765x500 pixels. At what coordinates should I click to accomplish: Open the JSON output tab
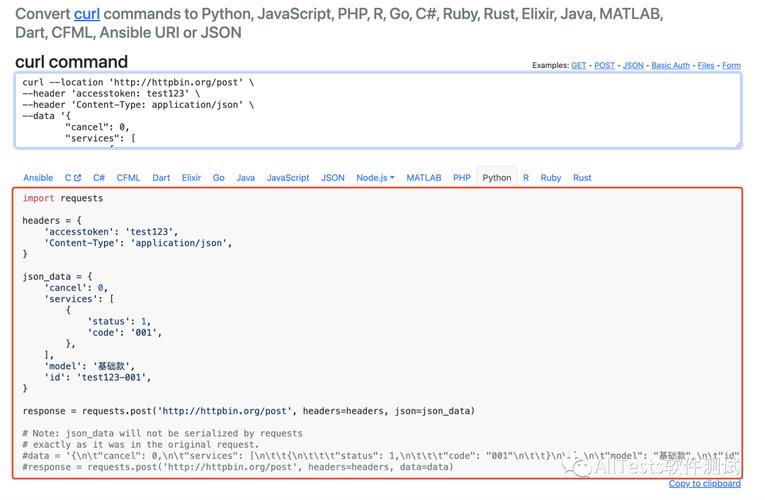tap(333, 178)
